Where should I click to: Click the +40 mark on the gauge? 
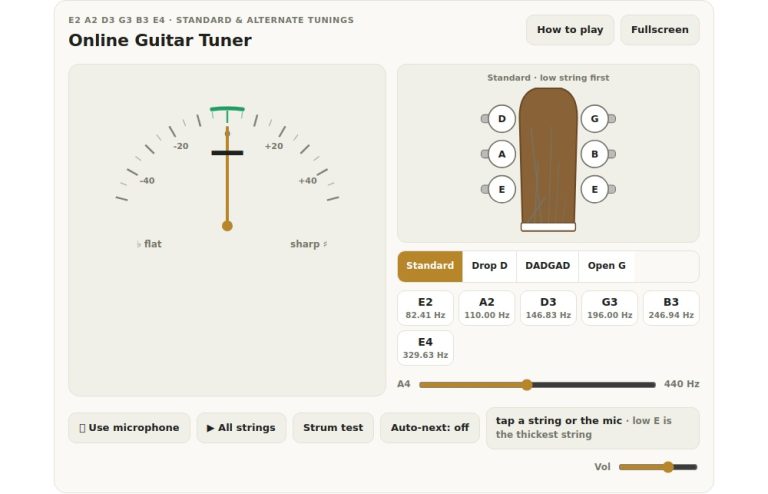click(x=308, y=181)
